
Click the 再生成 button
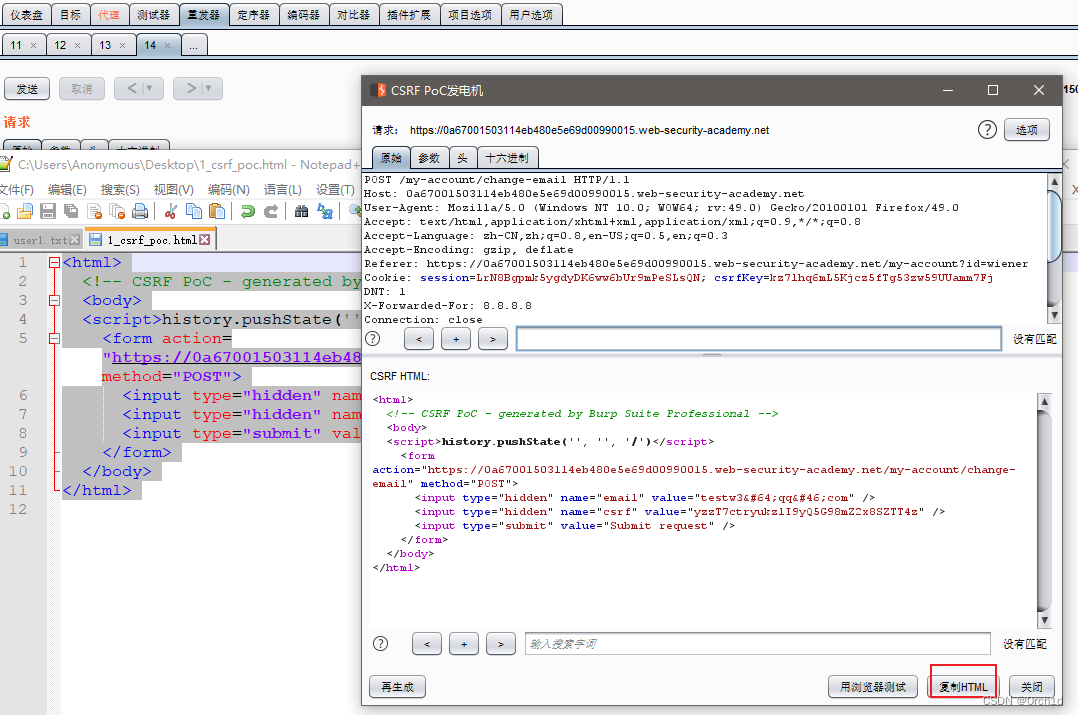tap(397, 687)
